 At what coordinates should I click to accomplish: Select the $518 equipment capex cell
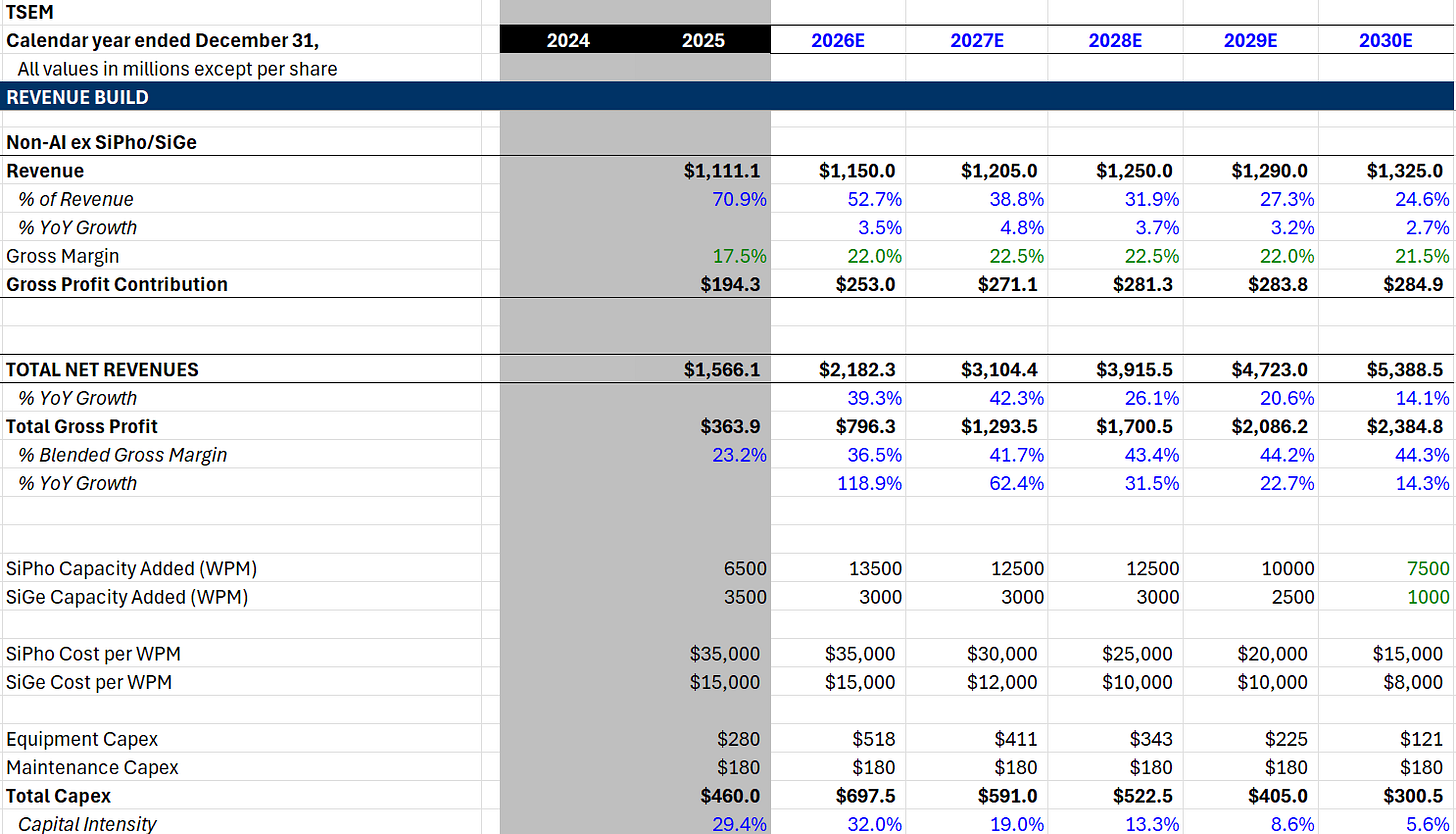coord(874,739)
